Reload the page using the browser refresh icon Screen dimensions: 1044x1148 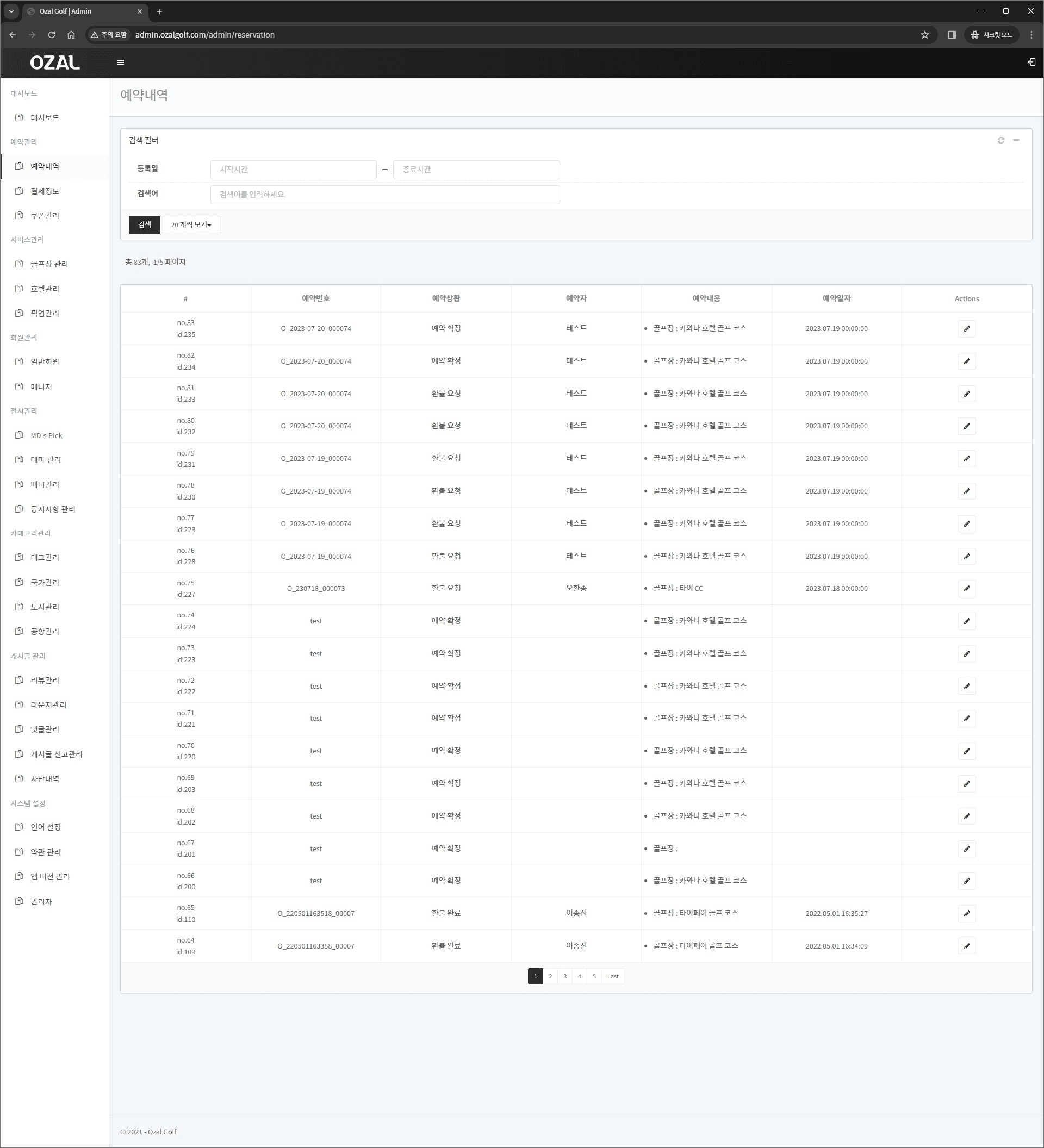click(51, 35)
